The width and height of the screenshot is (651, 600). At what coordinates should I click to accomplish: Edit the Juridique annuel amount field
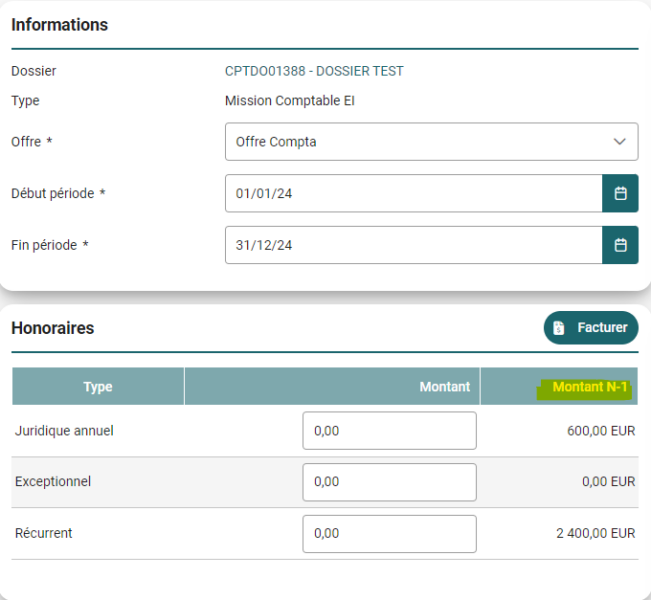[x=389, y=431]
